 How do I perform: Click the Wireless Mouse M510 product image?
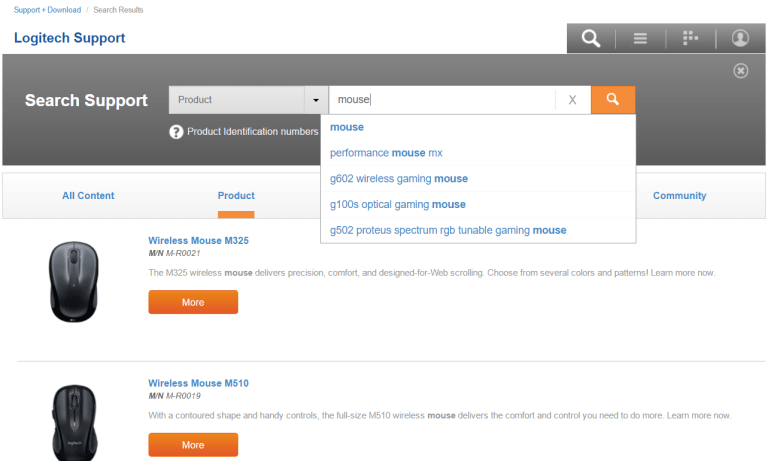[74, 423]
